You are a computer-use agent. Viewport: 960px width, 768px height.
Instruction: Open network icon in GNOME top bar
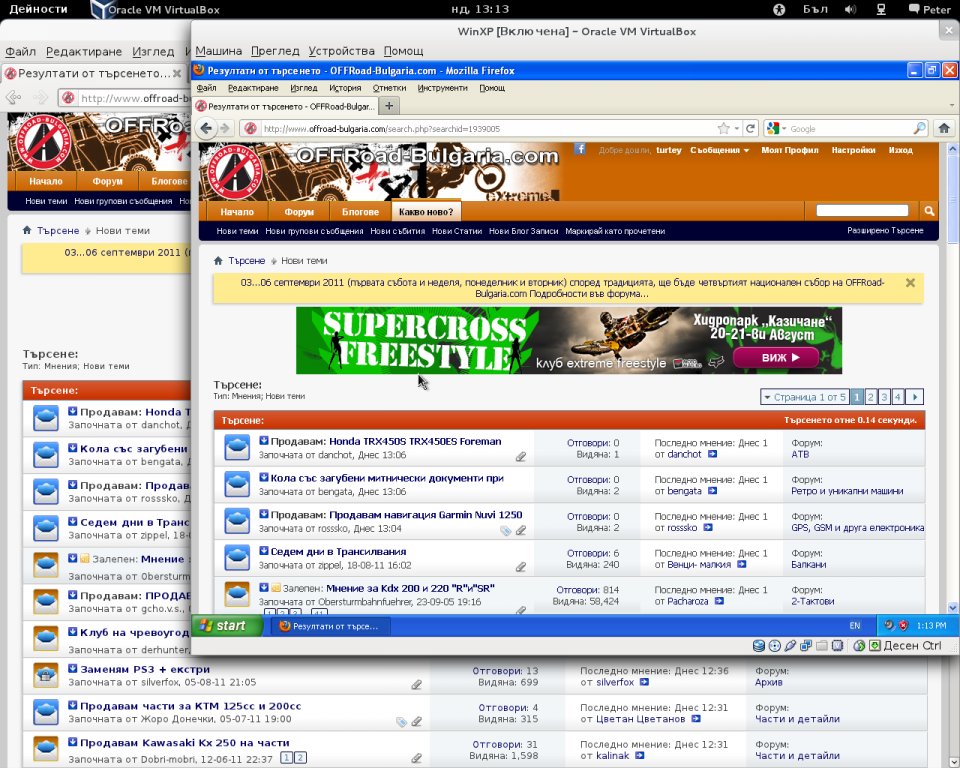coord(881,9)
